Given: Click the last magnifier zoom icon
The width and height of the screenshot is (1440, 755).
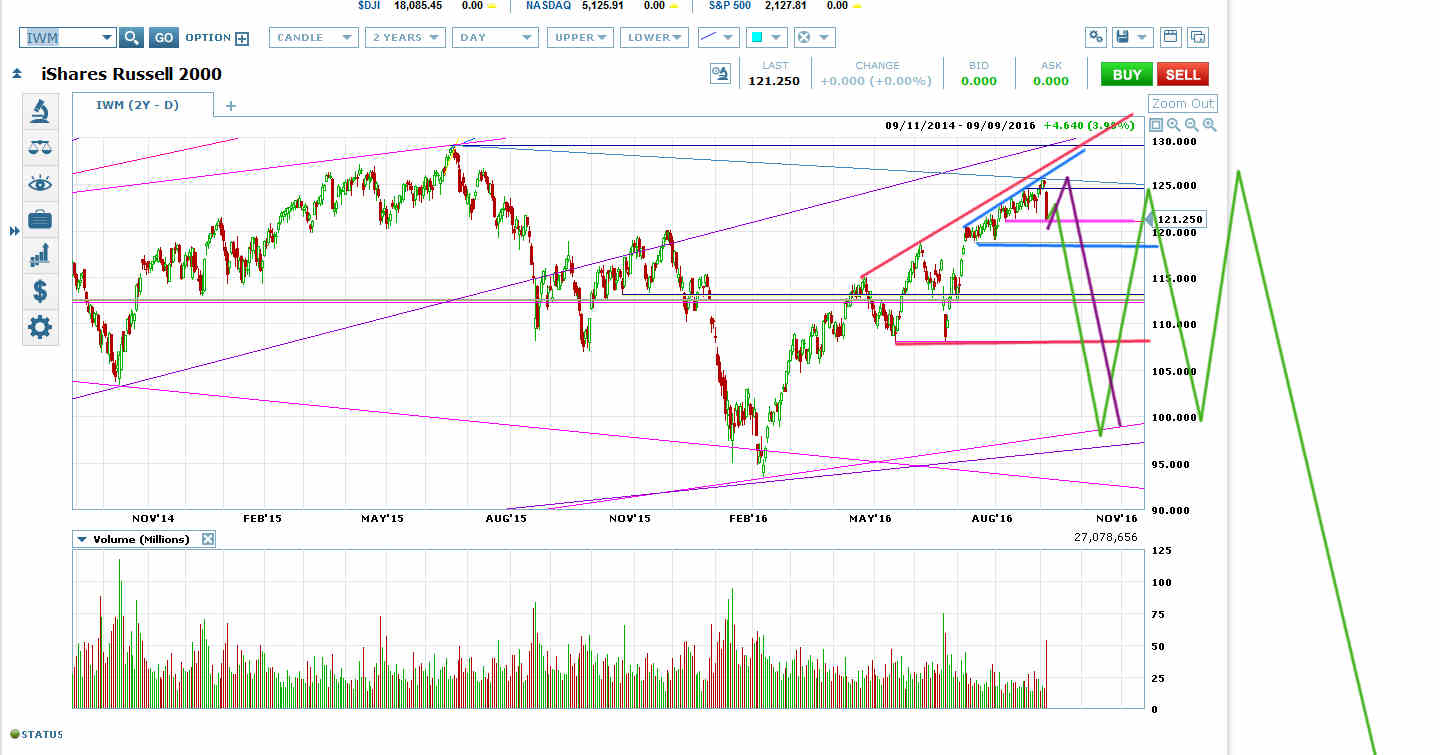Looking at the screenshot, I should 1210,125.
